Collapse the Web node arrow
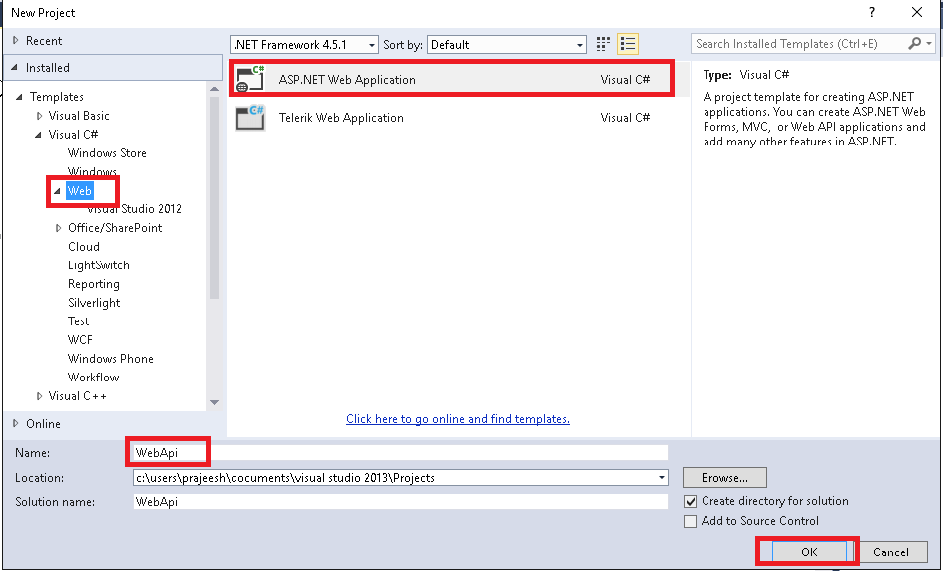The width and height of the screenshot is (943, 571). 58,191
